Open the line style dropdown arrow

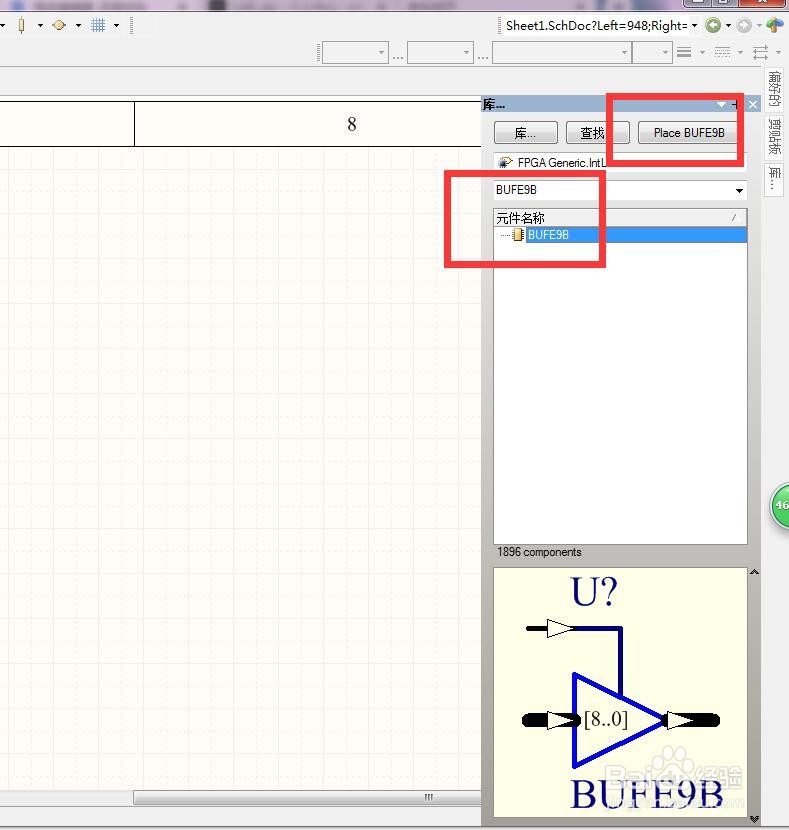740,52
